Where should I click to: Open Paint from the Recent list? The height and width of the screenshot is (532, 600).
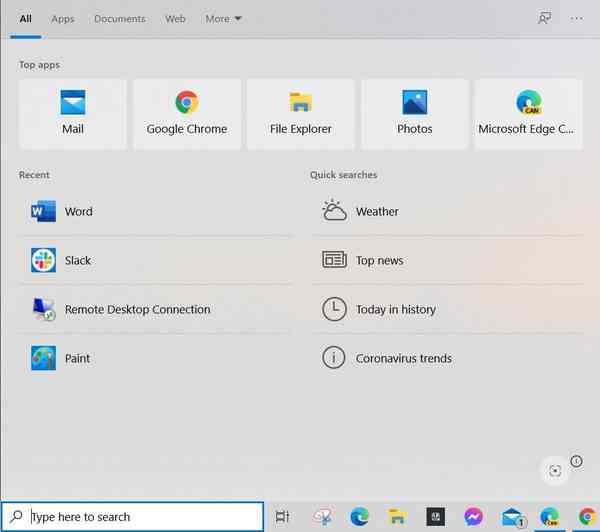(155, 358)
